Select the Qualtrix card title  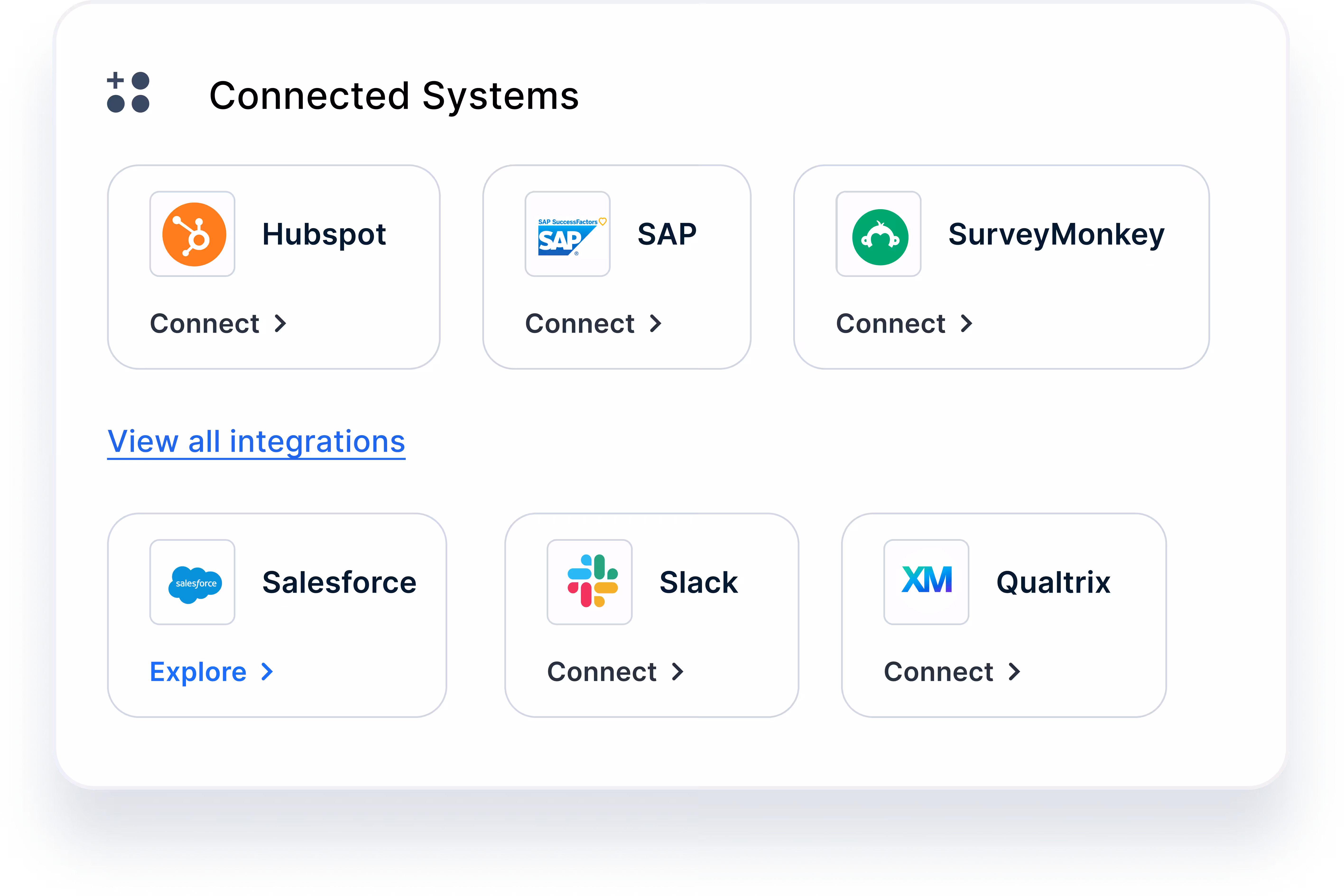[x=1054, y=582]
